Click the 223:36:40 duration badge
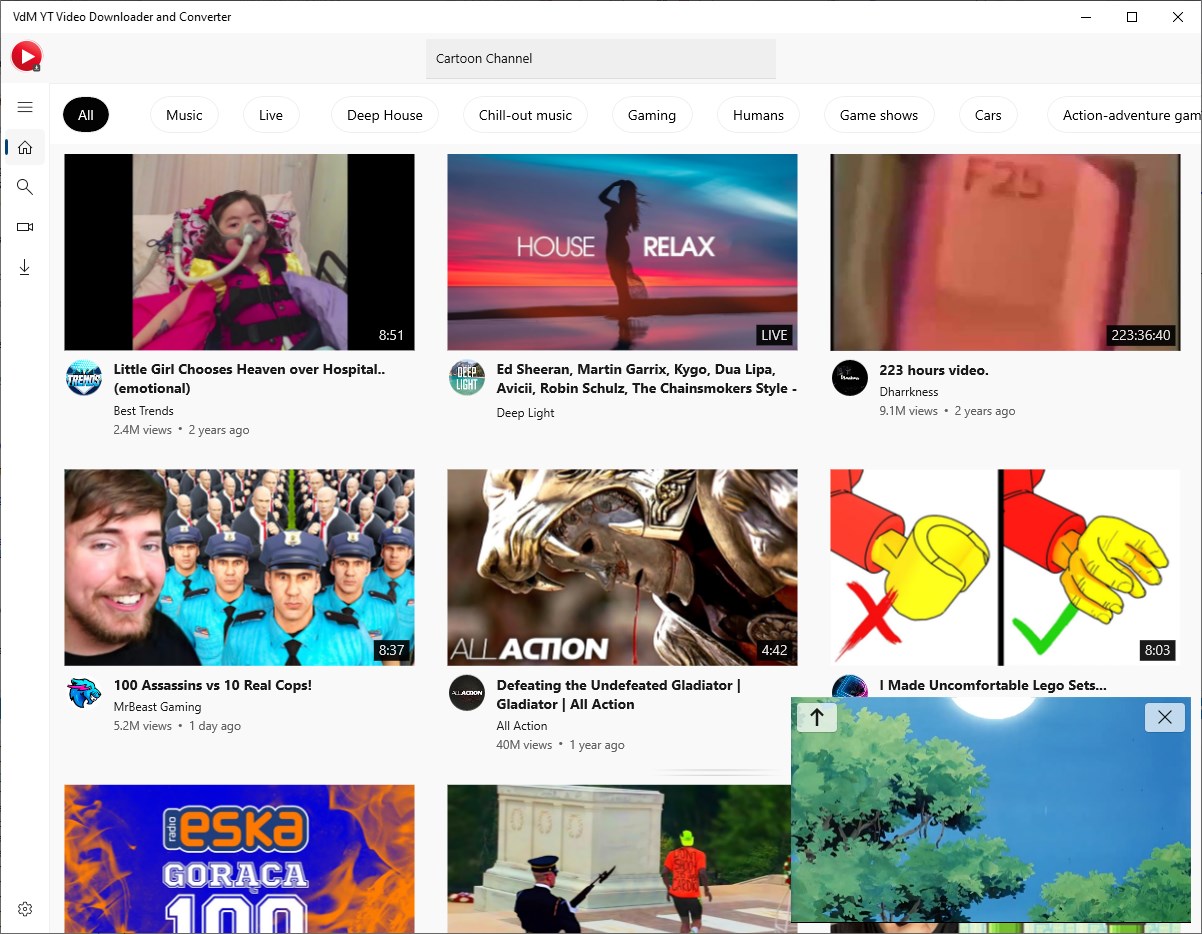The height and width of the screenshot is (934, 1202). (x=1141, y=335)
